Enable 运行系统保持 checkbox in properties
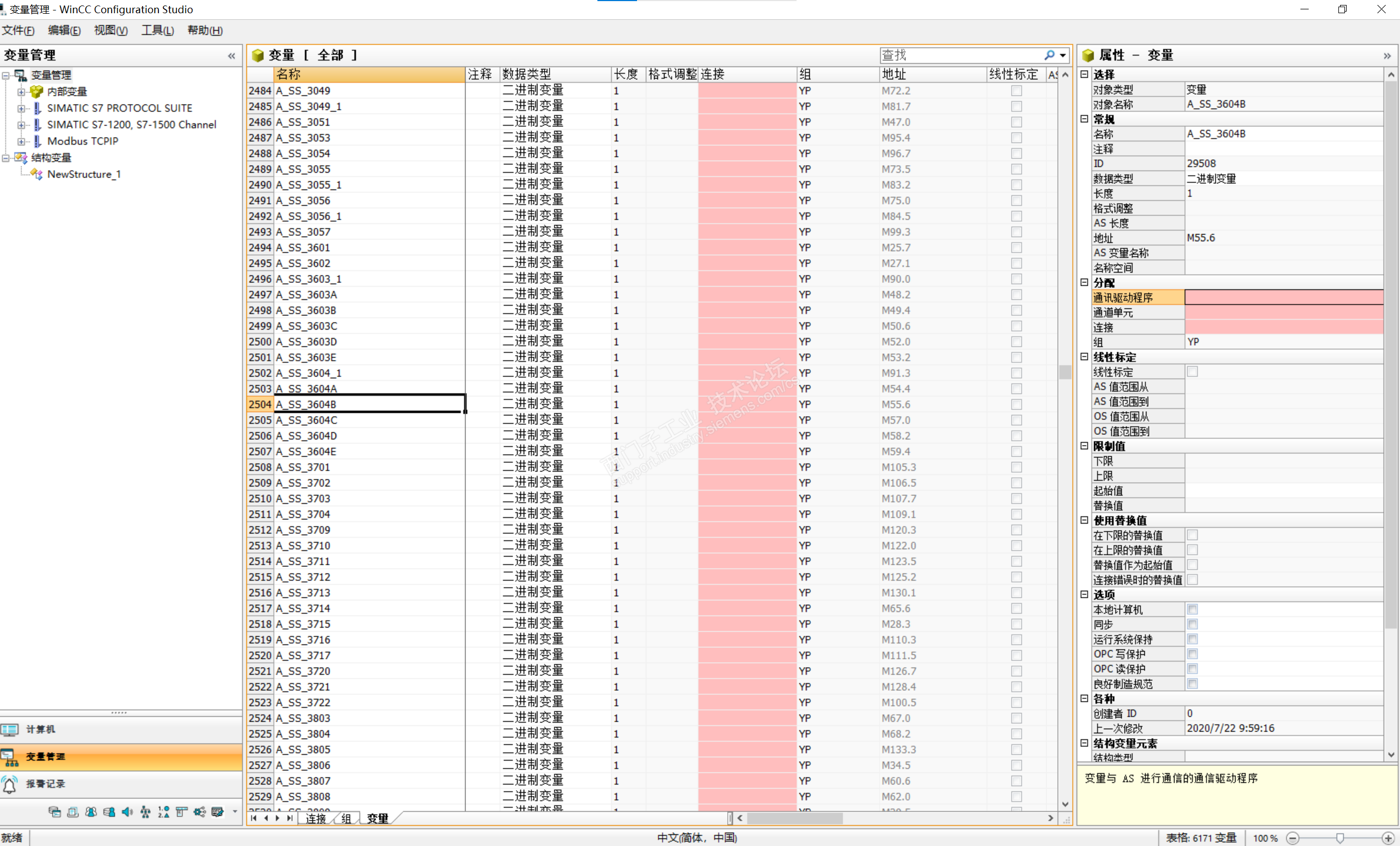Screen dimensions: 1400x846 1192,639
